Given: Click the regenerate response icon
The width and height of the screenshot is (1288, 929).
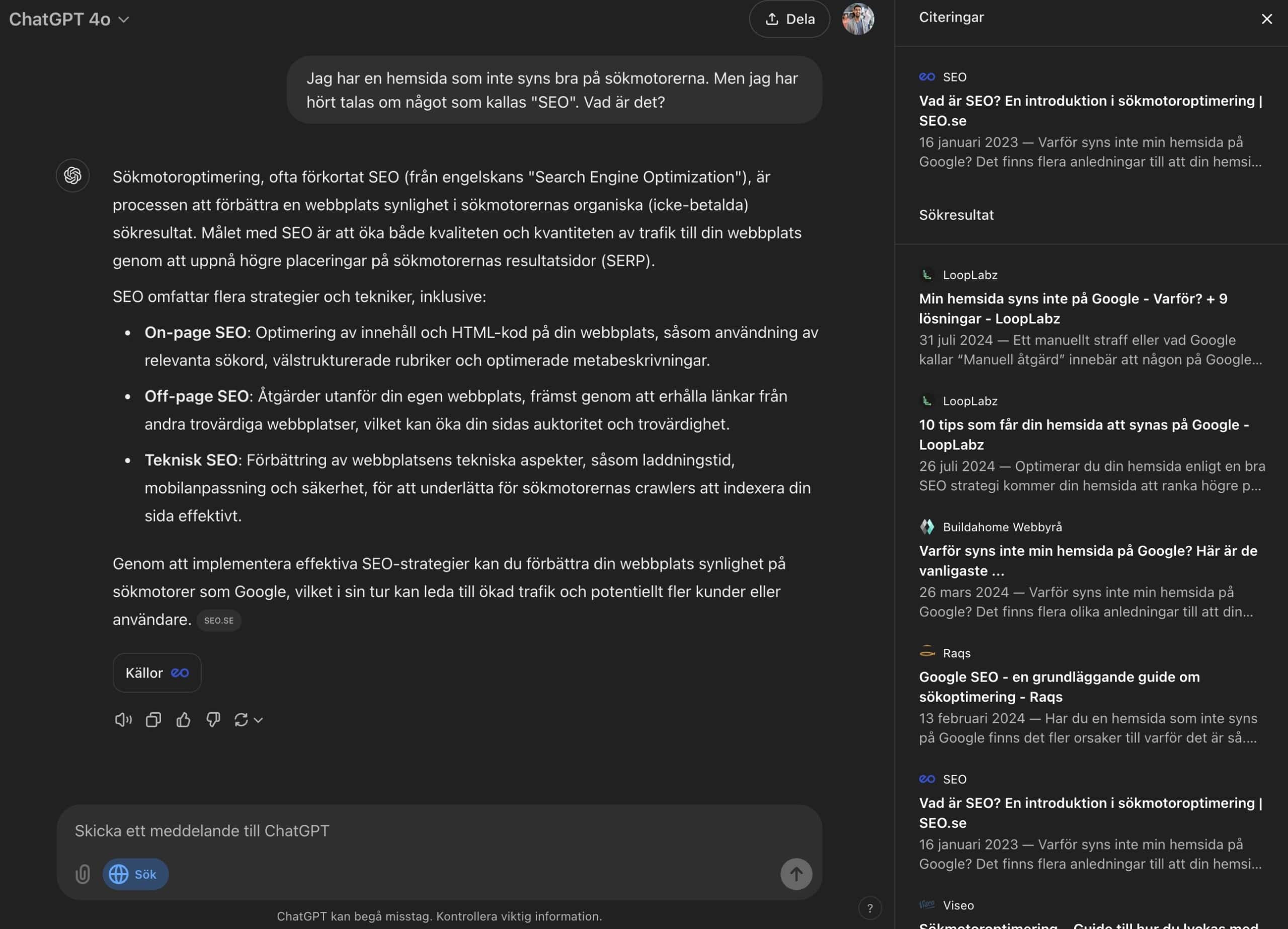Looking at the screenshot, I should (x=241, y=720).
